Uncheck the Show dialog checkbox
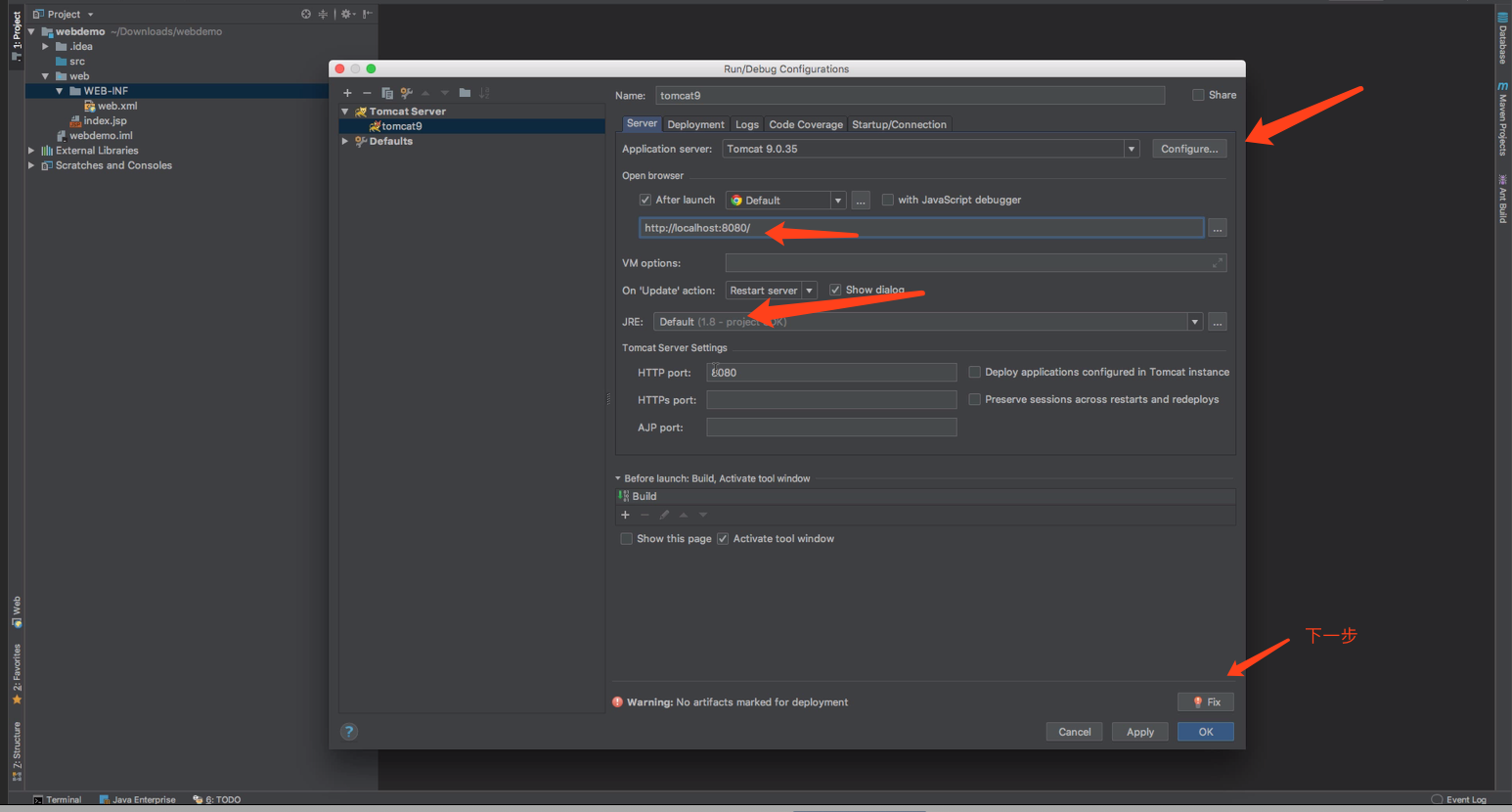Image resolution: width=1512 pixels, height=812 pixels. [x=835, y=290]
